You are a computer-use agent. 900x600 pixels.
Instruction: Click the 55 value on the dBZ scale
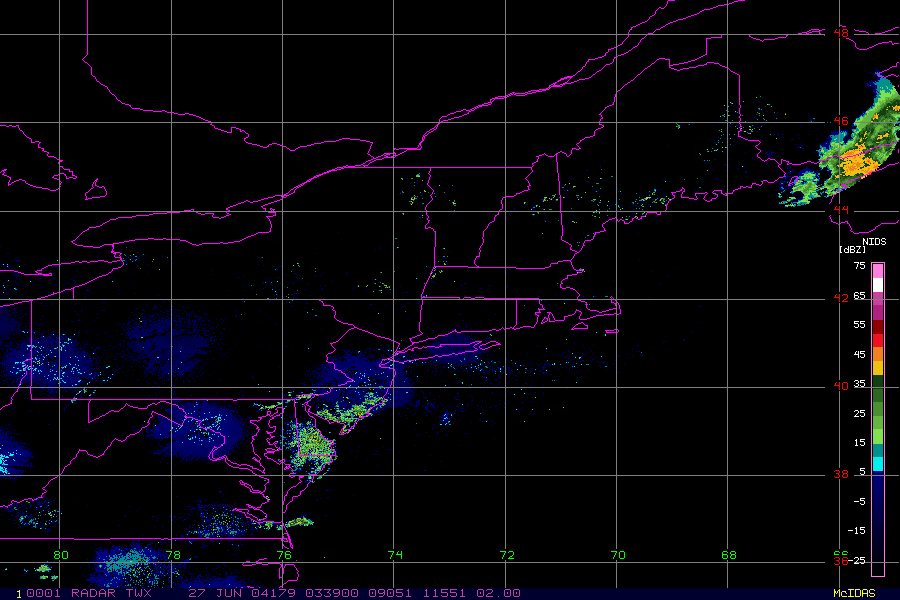pyautogui.click(x=859, y=325)
